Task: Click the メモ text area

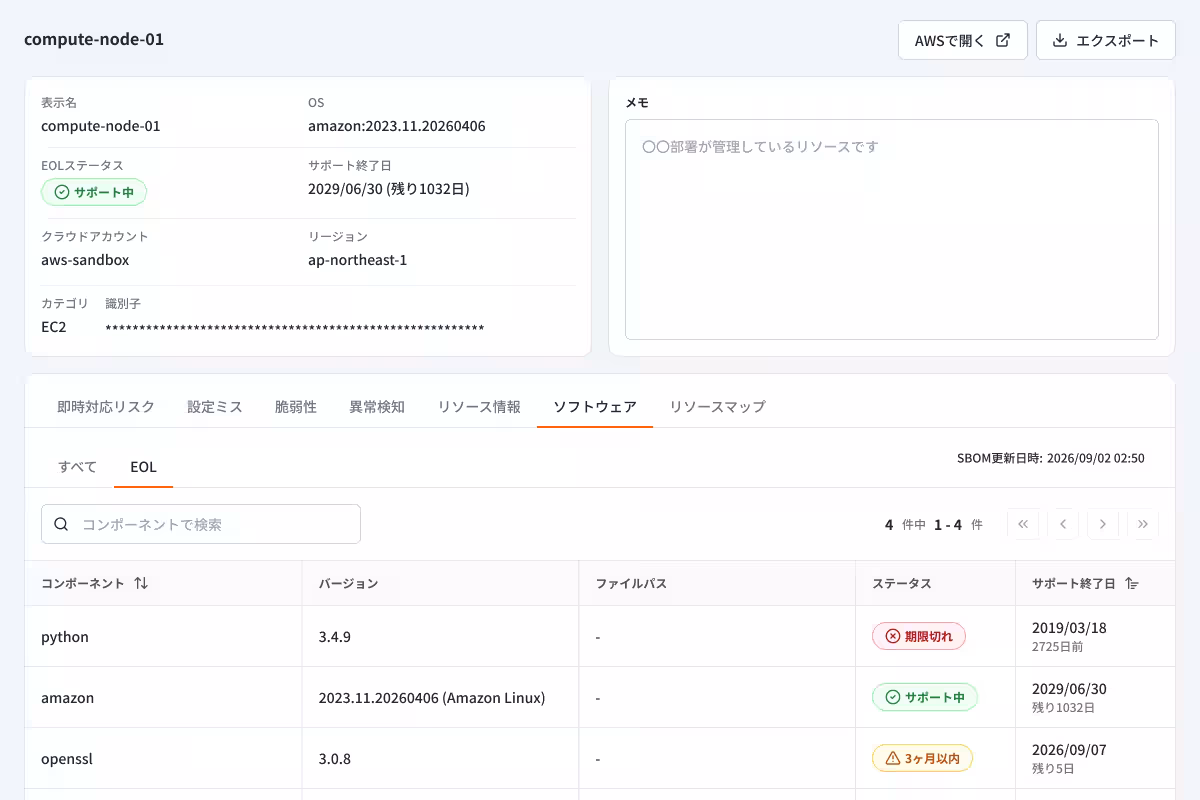Action: tap(891, 230)
